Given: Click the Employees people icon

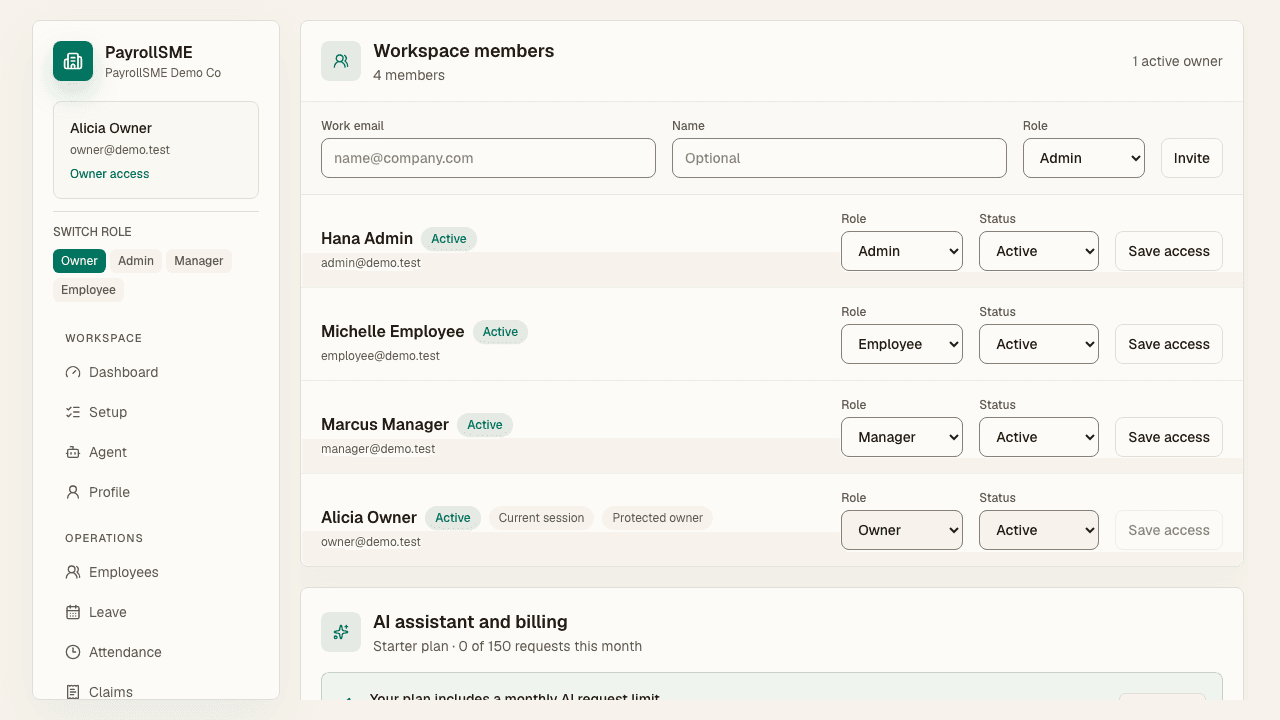Looking at the screenshot, I should (73, 572).
